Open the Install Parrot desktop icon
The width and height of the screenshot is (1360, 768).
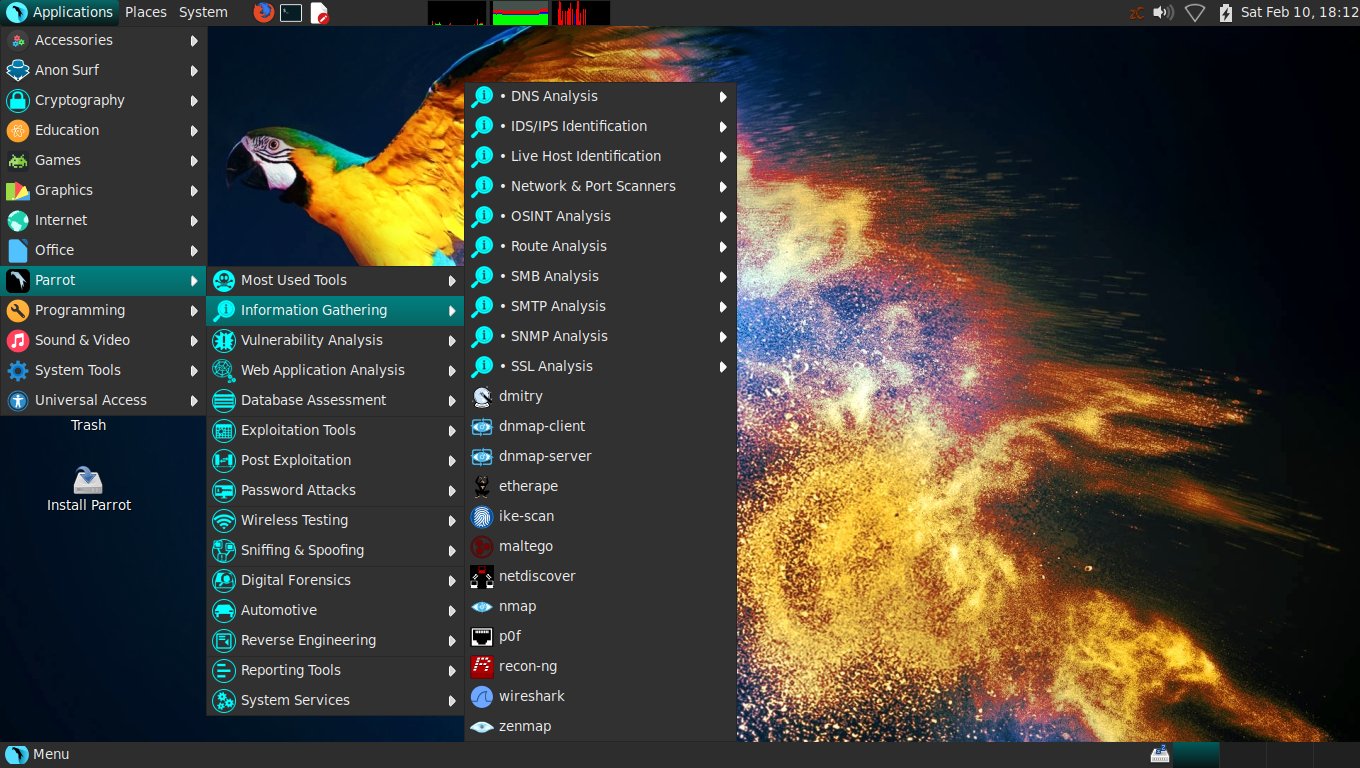pos(89,489)
